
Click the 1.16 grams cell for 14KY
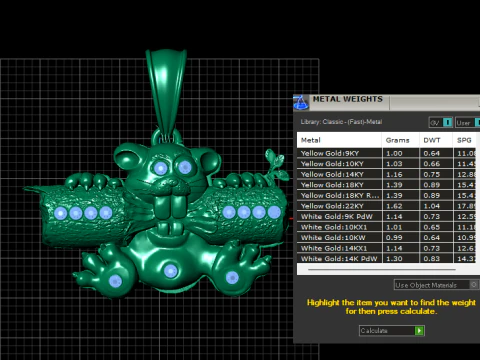400,174
